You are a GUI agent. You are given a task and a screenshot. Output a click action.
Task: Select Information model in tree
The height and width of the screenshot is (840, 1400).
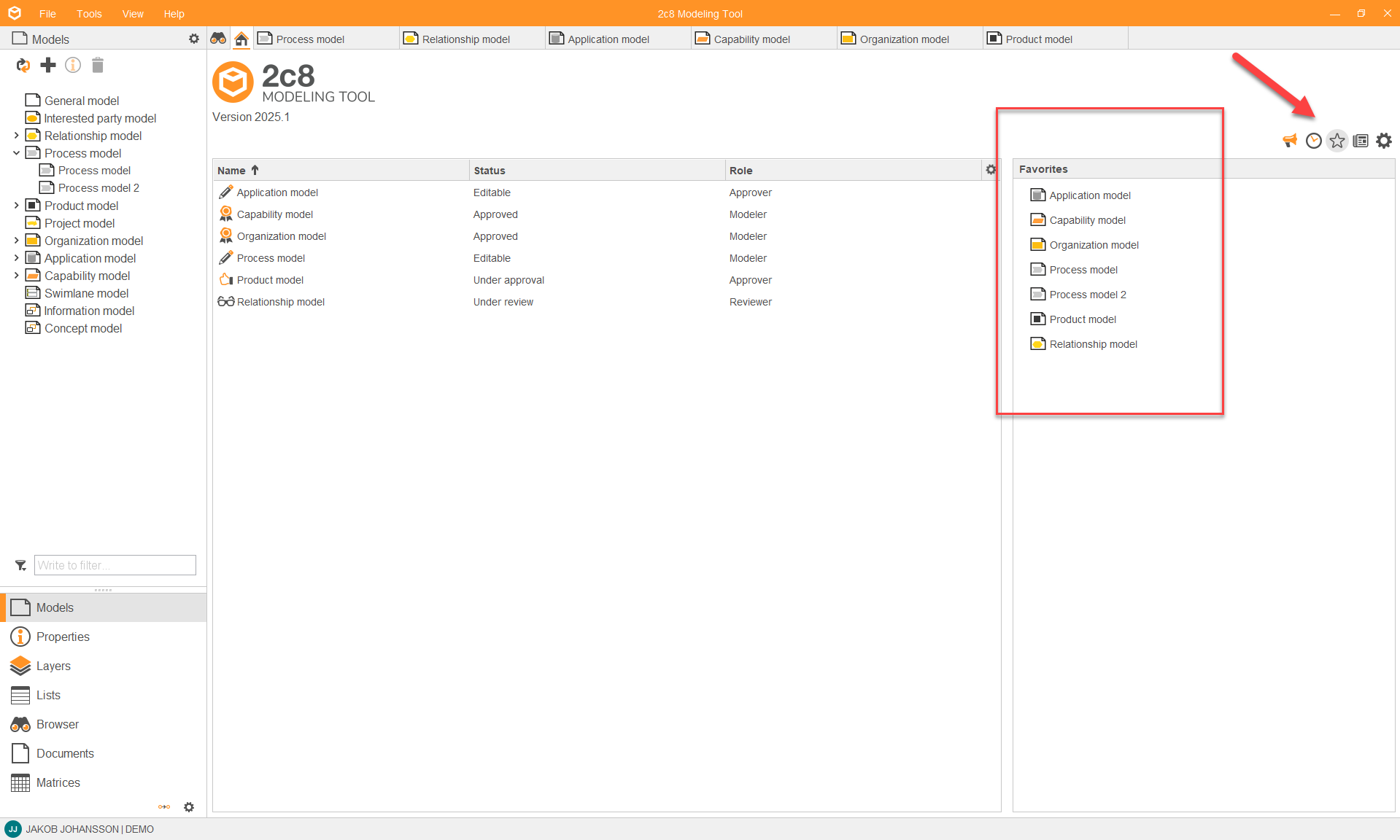pos(80,311)
